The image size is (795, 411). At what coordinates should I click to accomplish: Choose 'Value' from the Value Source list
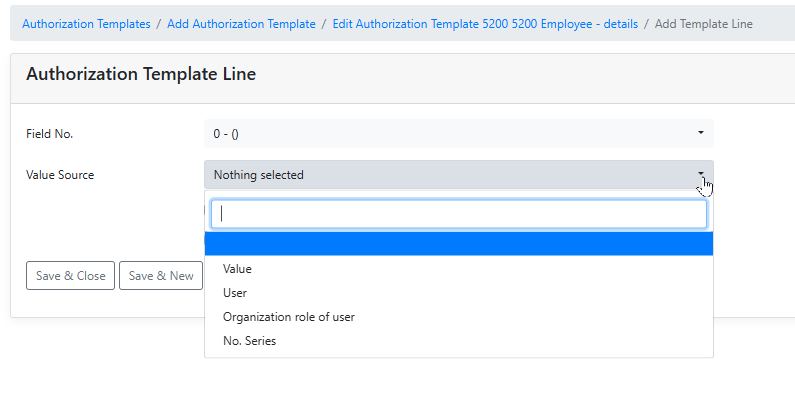point(238,269)
